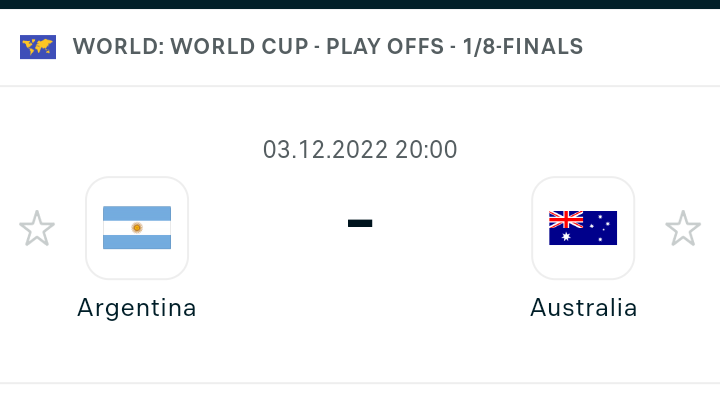
Task: Click the dark top bar of the page
Action: [x=360, y=4]
